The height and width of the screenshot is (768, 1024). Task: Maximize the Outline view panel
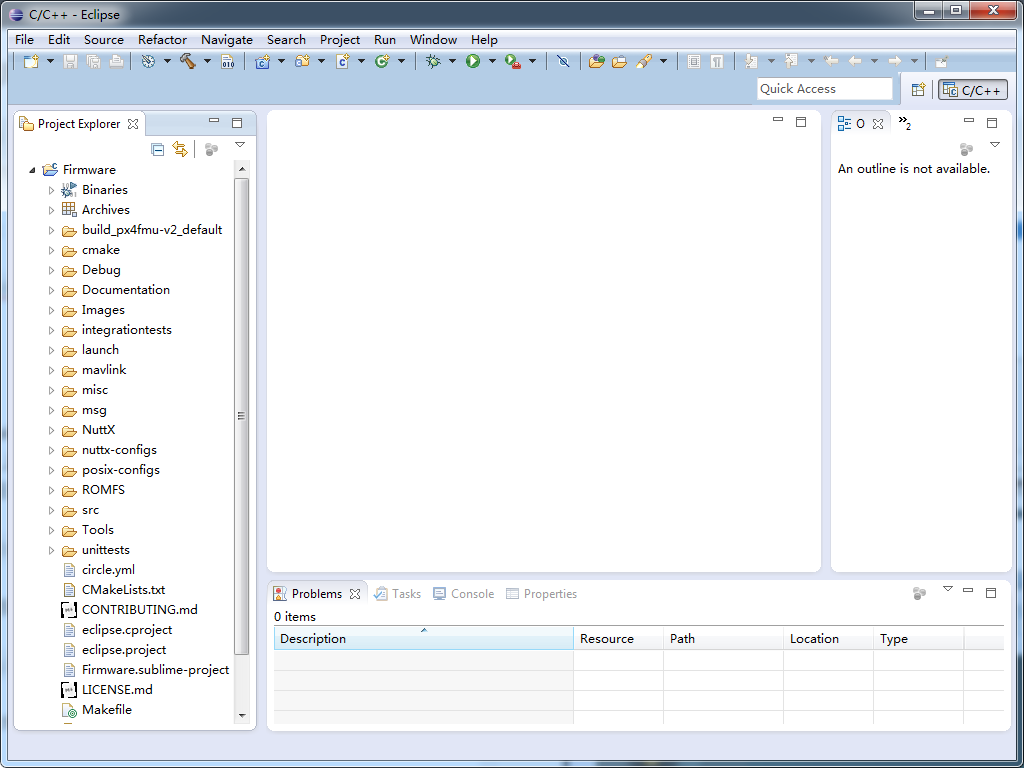[x=992, y=122]
